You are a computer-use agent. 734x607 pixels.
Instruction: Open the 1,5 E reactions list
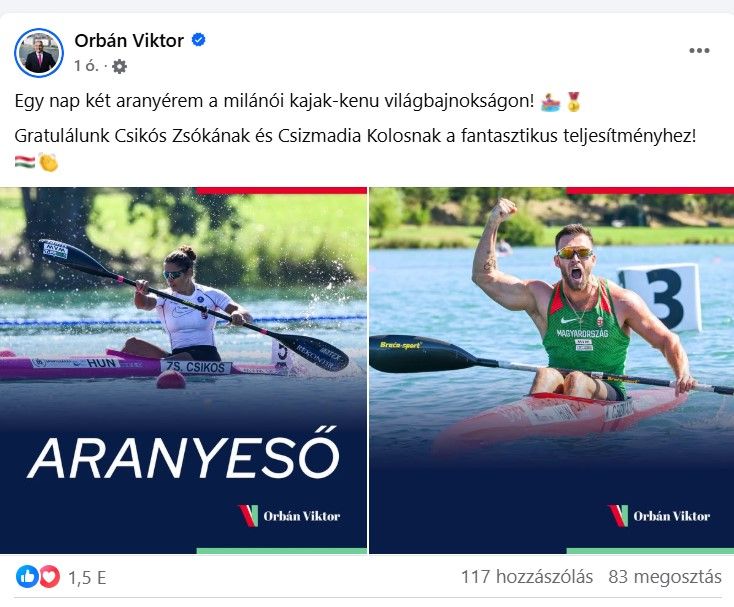point(88,578)
